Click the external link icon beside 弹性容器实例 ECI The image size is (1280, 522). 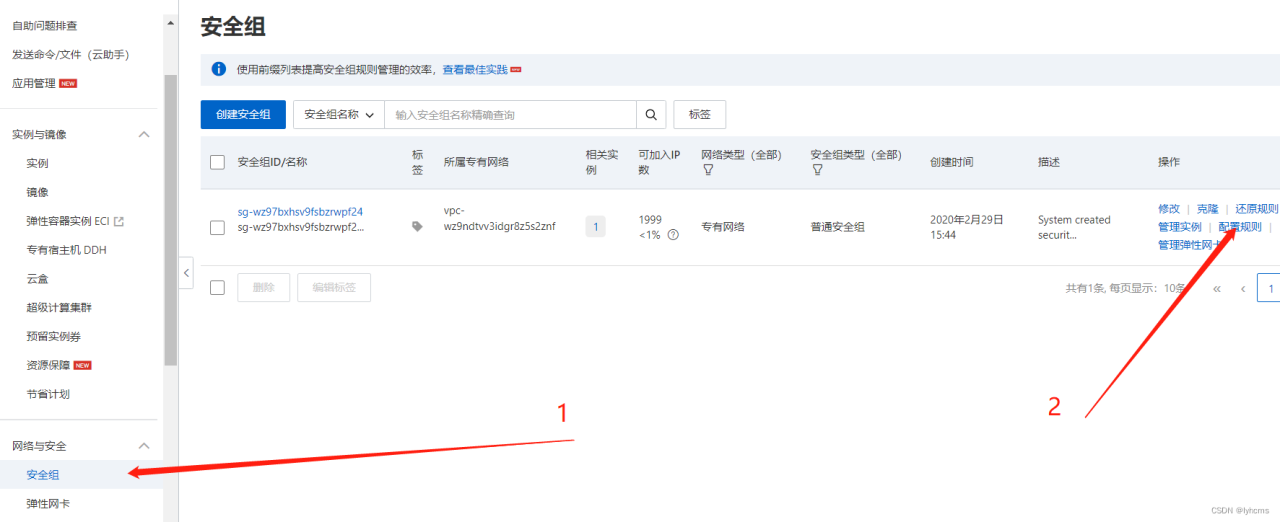point(119,221)
